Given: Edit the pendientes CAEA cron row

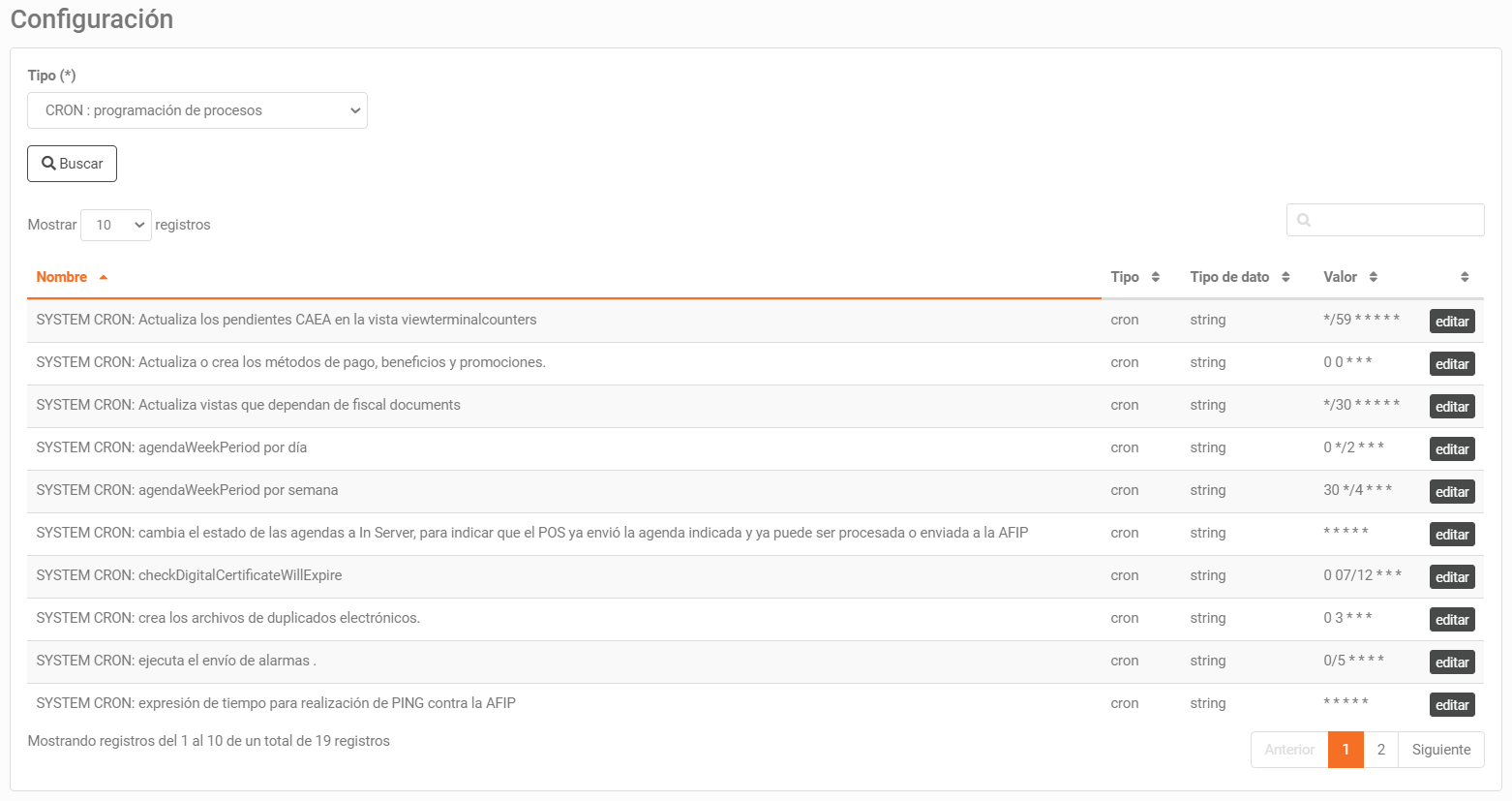Looking at the screenshot, I should pyautogui.click(x=1452, y=322).
